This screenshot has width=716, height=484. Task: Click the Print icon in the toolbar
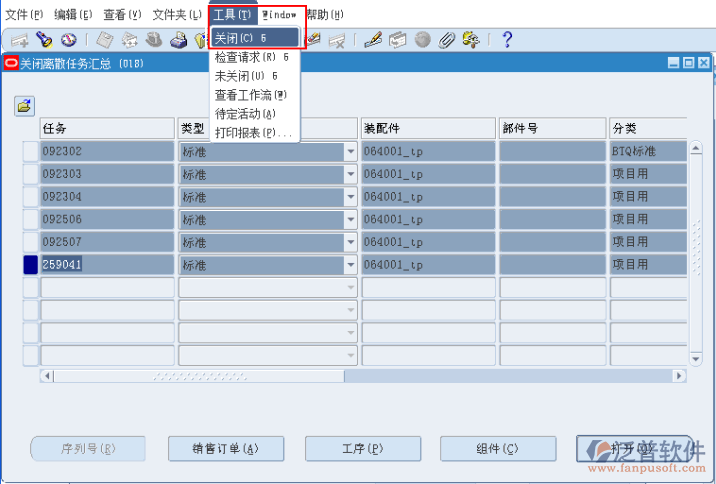click(x=179, y=40)
